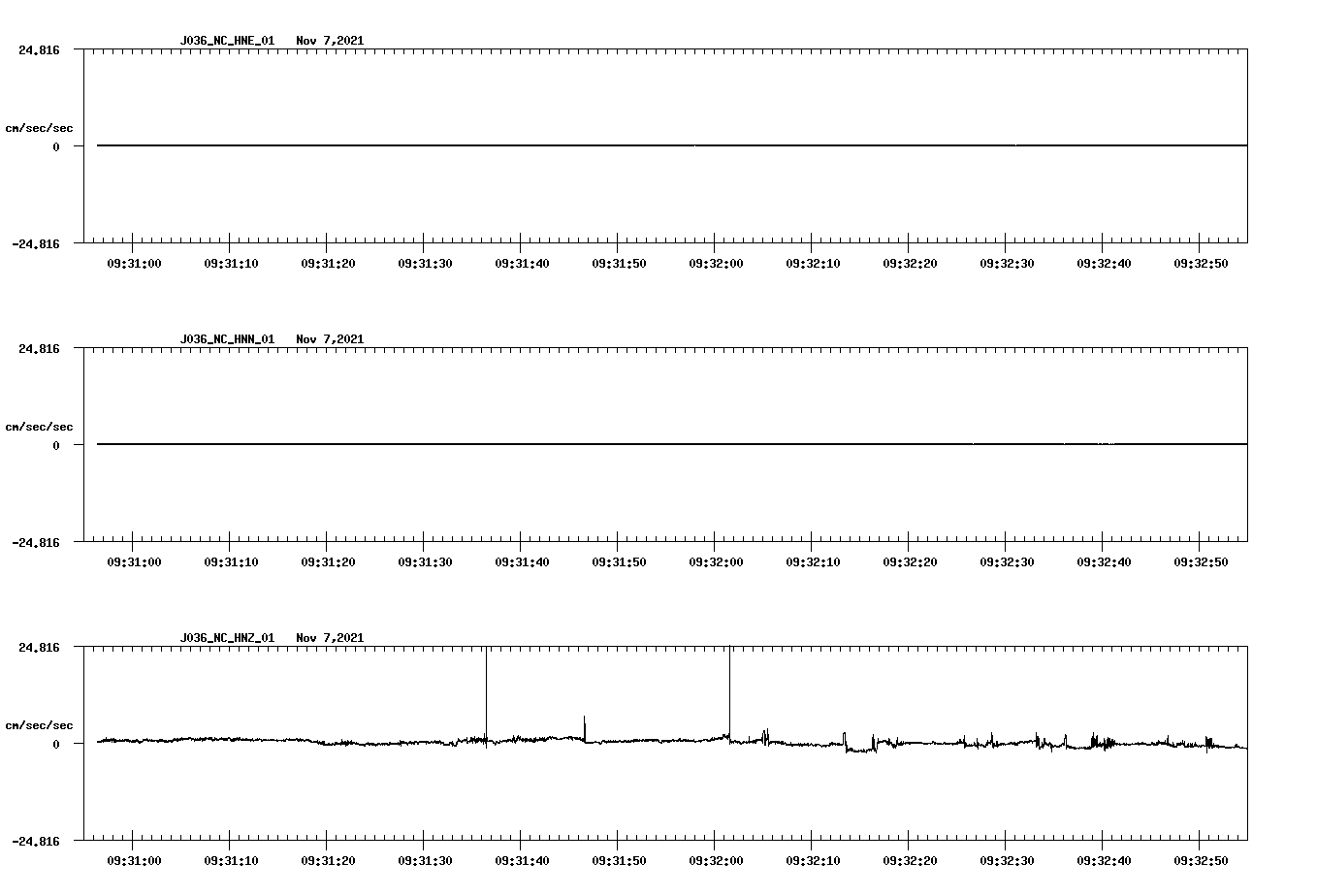Click the 09:31:40 time label under HNZ plot
The height and width of the screenshot is (896, 1317).
tap(522, 860)
